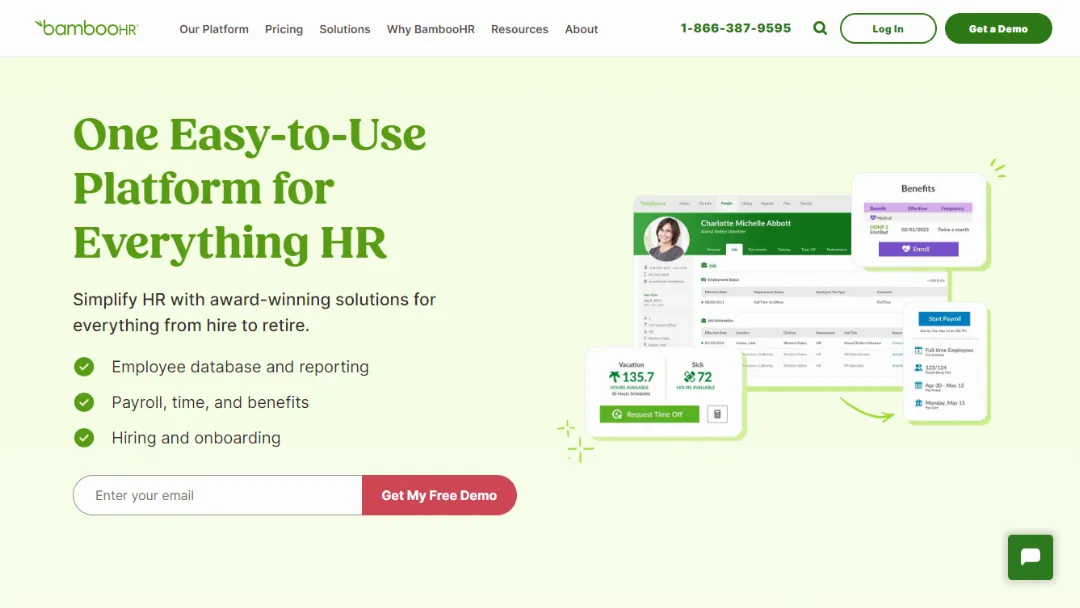Click the "Charlotte Michelle Abbott" name text
Viewport: 1080px width, 608px height.
(x=745, y=223)
